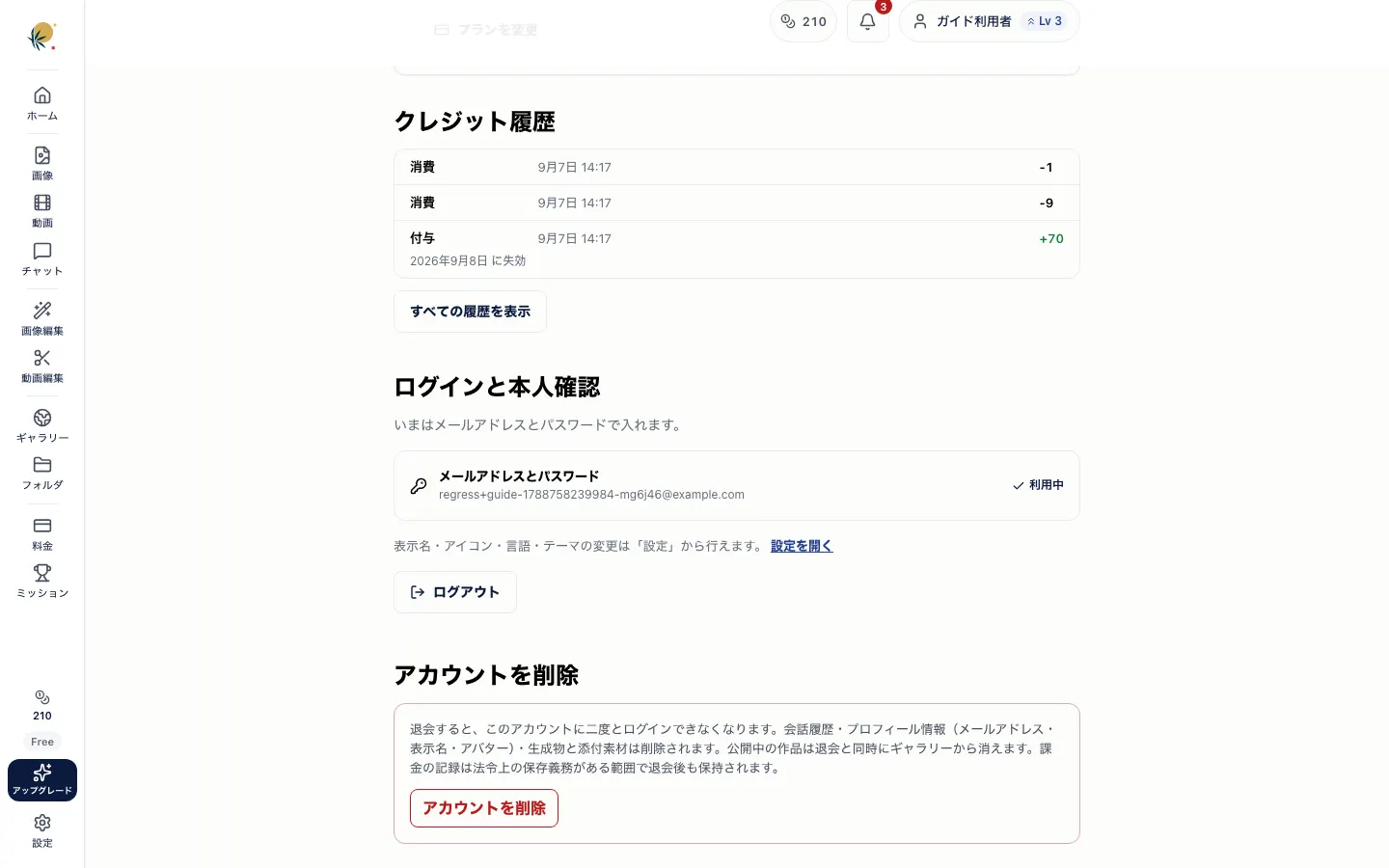Click the 2026年9月8日 に失効 expiry text

pyautogui.click(x=468, y=261)
